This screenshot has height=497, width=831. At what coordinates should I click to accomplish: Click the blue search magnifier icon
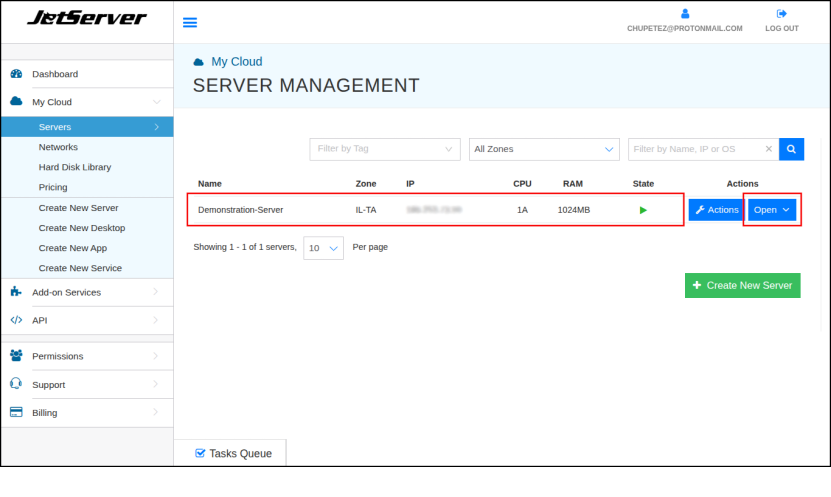point(791,149)
